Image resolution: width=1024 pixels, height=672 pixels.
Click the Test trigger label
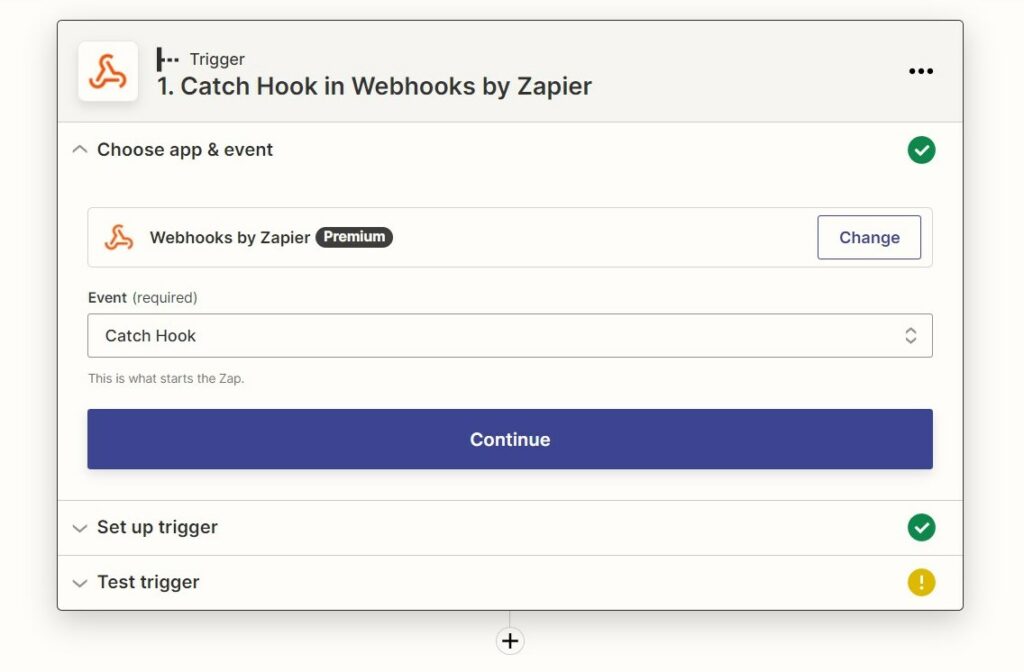[148, 582]
